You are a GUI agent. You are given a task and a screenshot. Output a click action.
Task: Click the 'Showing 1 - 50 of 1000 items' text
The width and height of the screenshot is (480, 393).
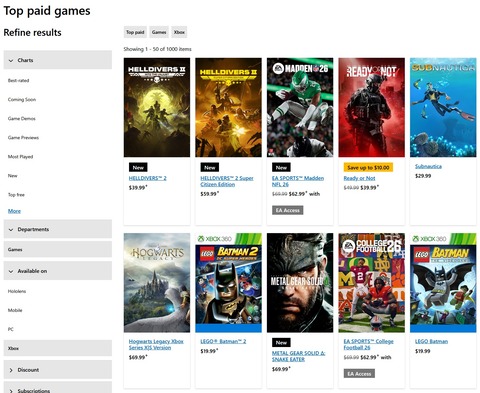[x=157, y=49]
